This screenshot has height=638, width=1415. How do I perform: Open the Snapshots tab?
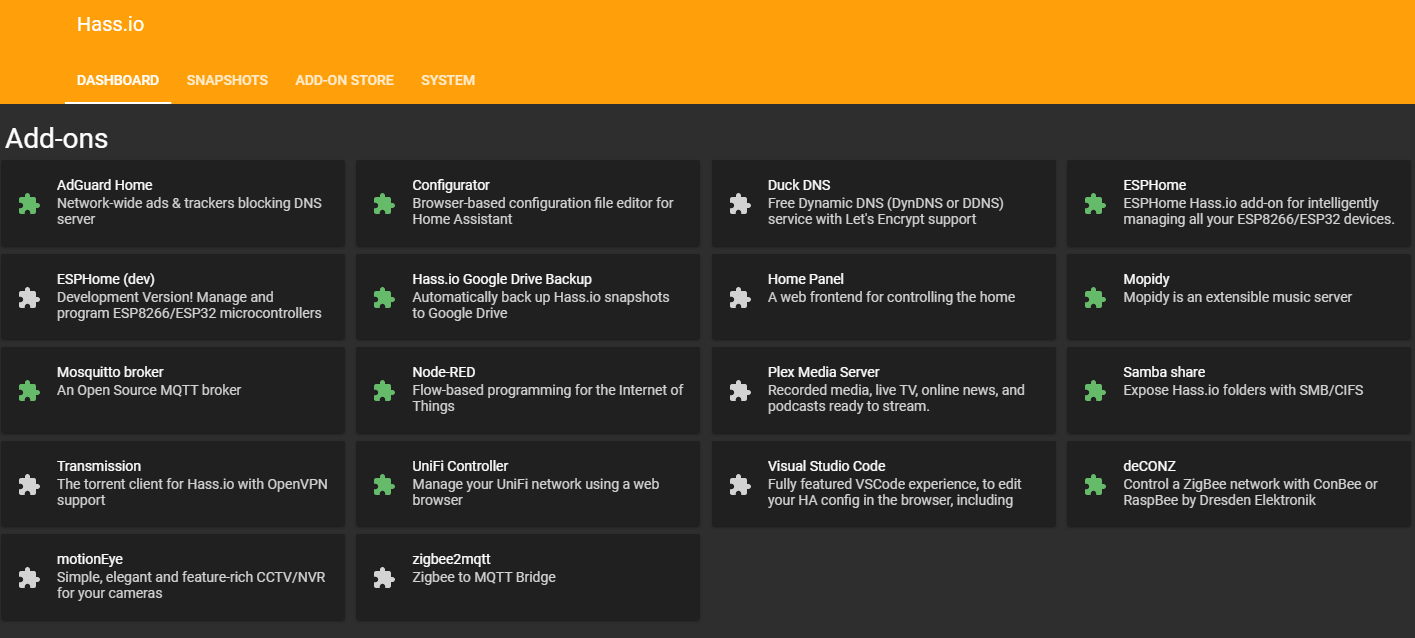click(x=227, y=80)
